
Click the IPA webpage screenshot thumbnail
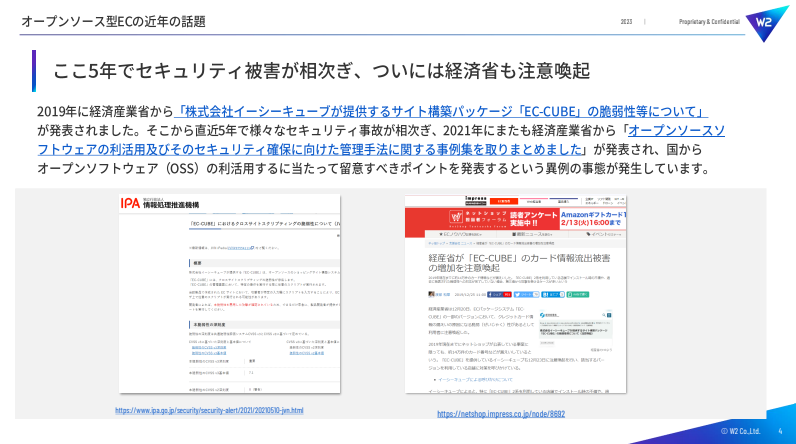click(x=229, y=293)
